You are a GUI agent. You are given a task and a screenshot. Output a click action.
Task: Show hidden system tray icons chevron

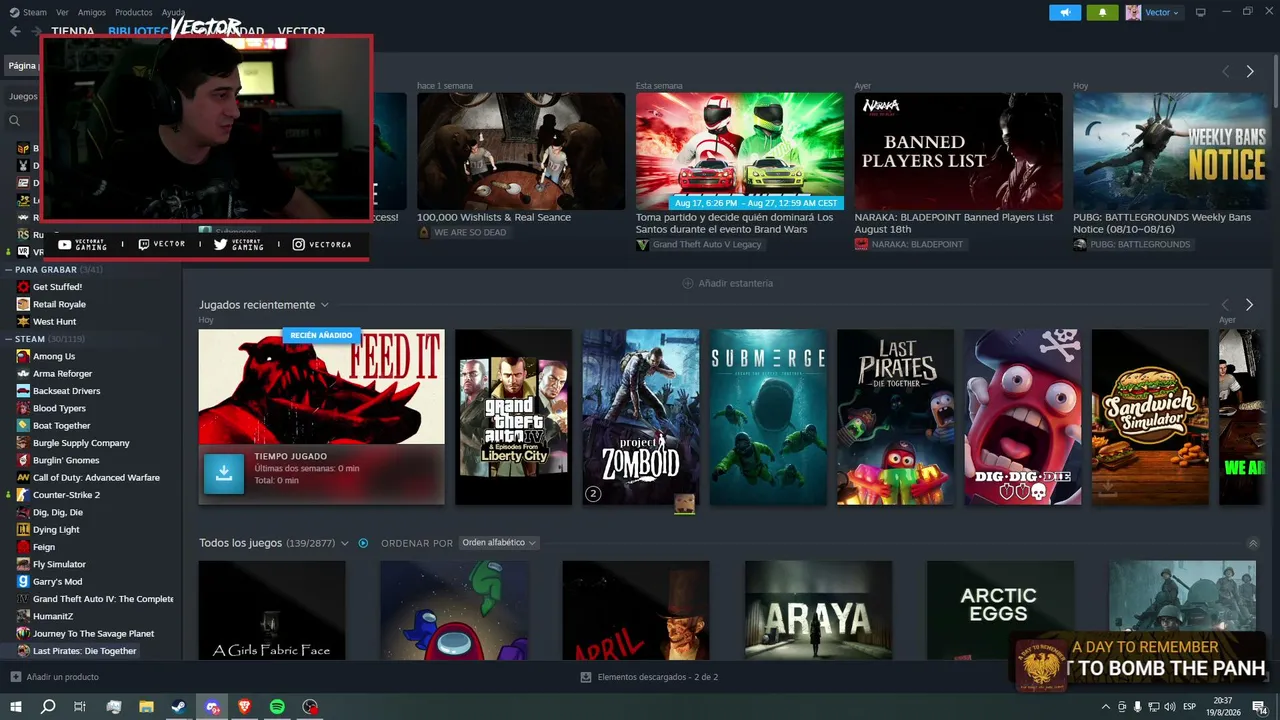pyautogui.click(x=1105, y=707)
